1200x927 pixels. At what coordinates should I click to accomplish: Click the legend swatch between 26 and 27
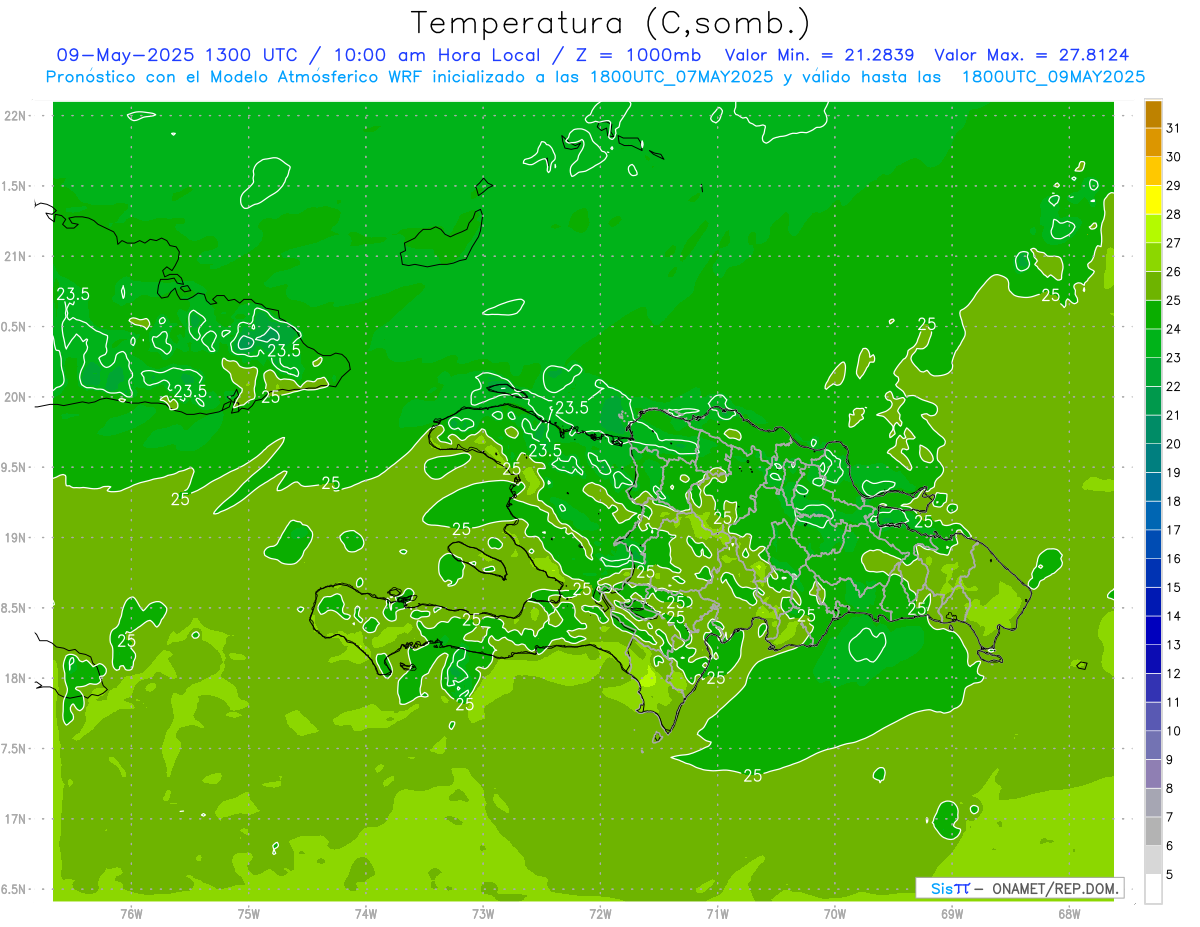[x=1153, y=257]
